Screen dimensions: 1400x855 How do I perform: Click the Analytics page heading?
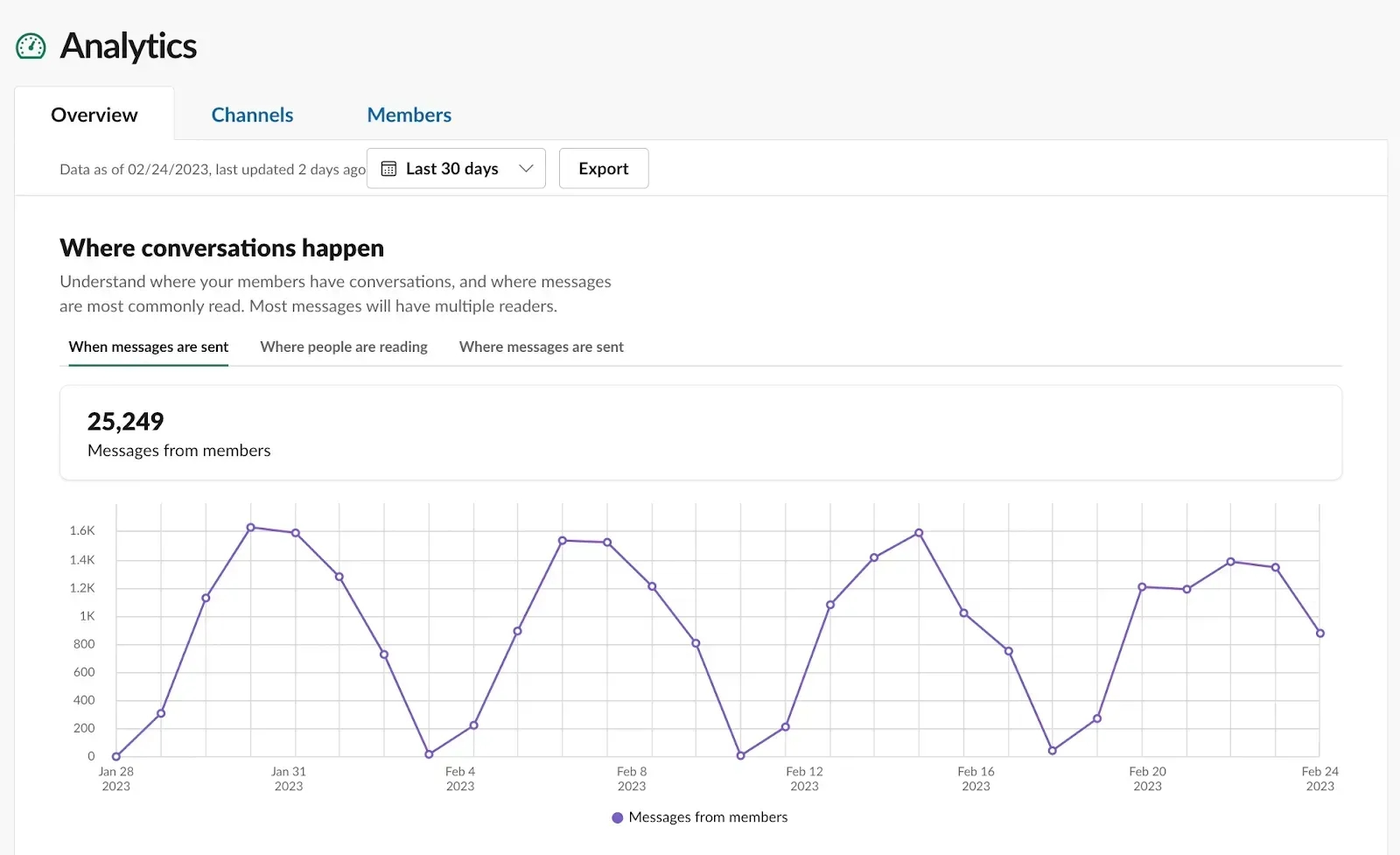(x=129, y=46)
